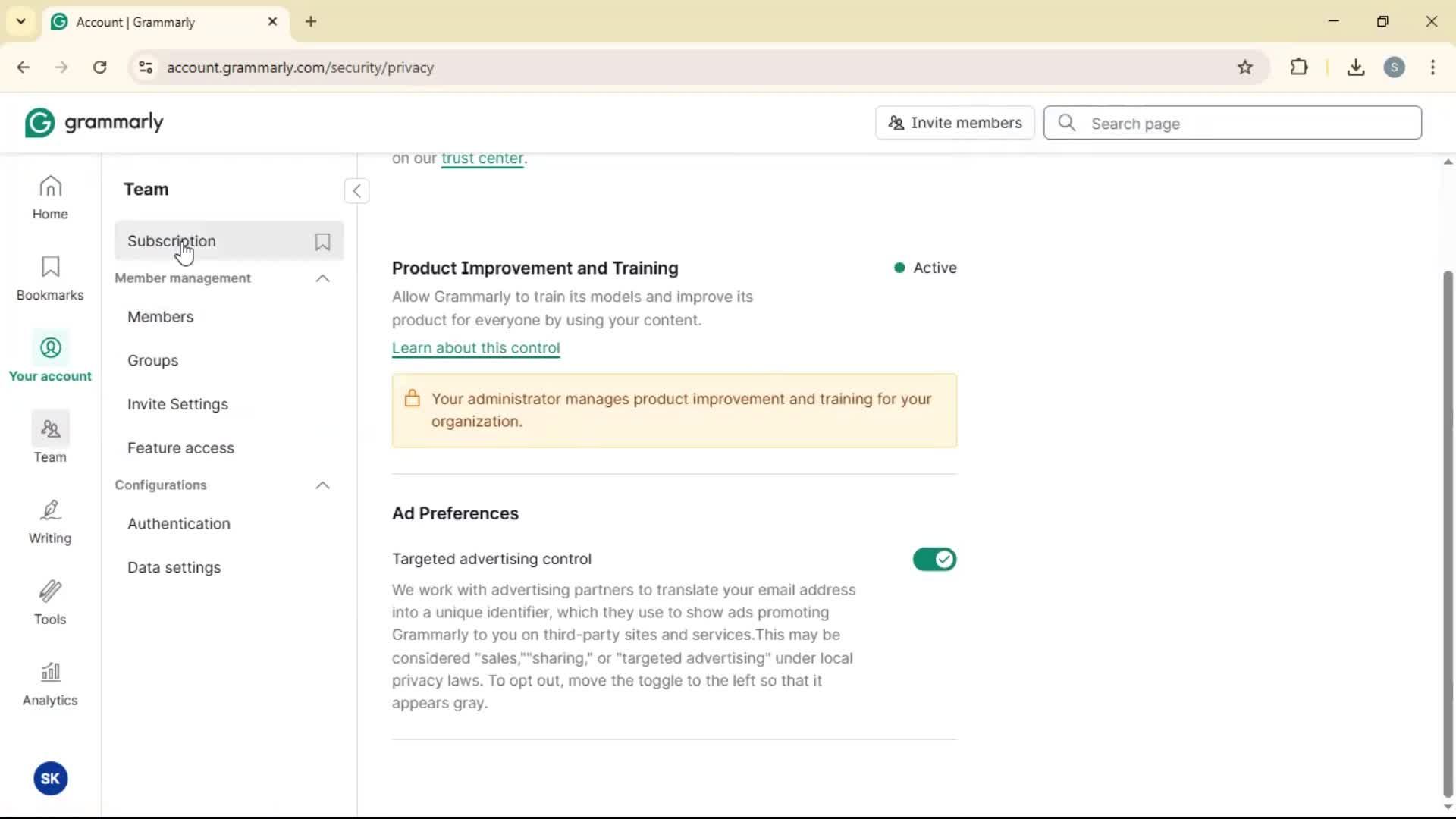
Task: Click the Grammarly logo
Action: pos(94,123)
